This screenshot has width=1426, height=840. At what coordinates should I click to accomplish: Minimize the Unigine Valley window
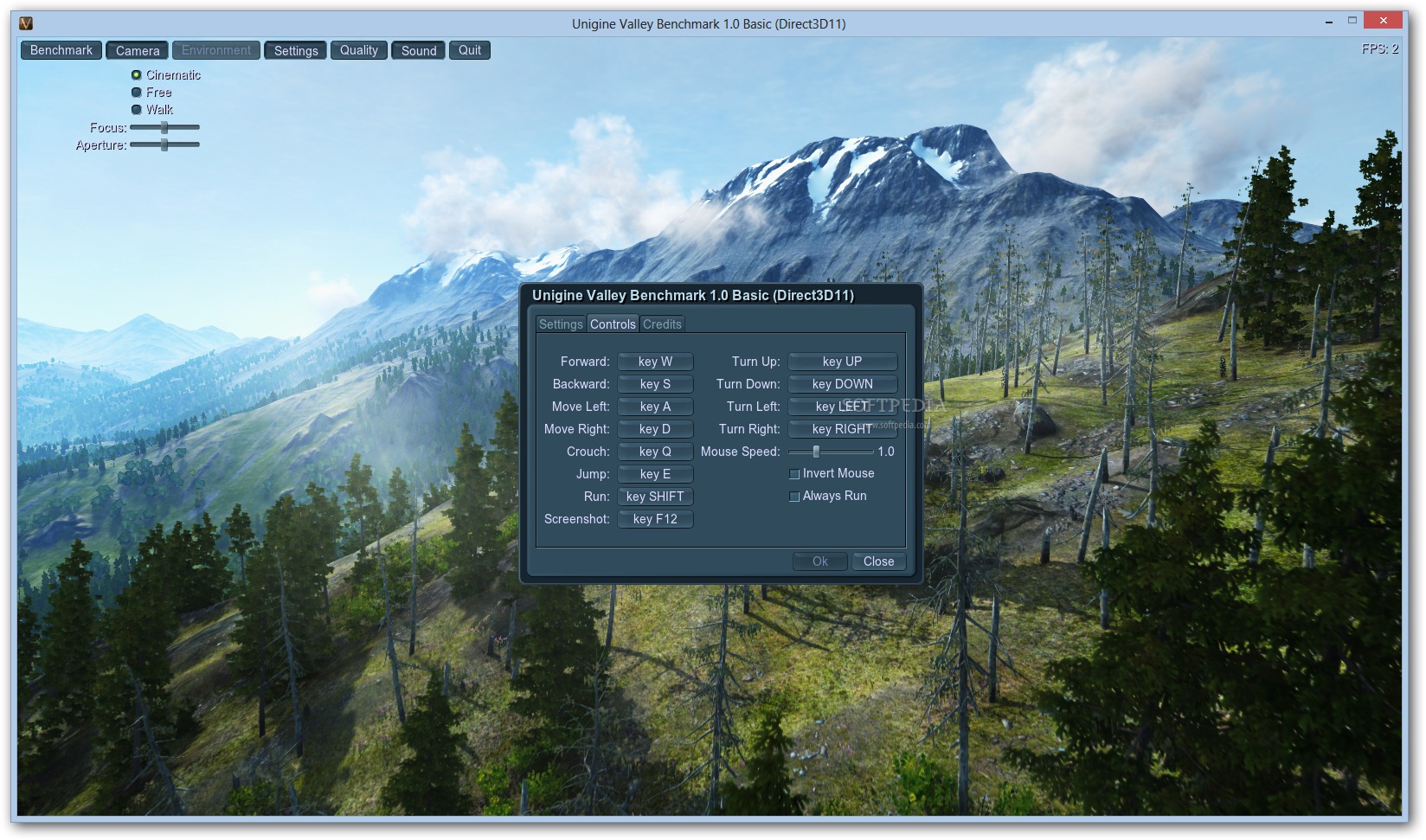click(x=1329, y=21)
